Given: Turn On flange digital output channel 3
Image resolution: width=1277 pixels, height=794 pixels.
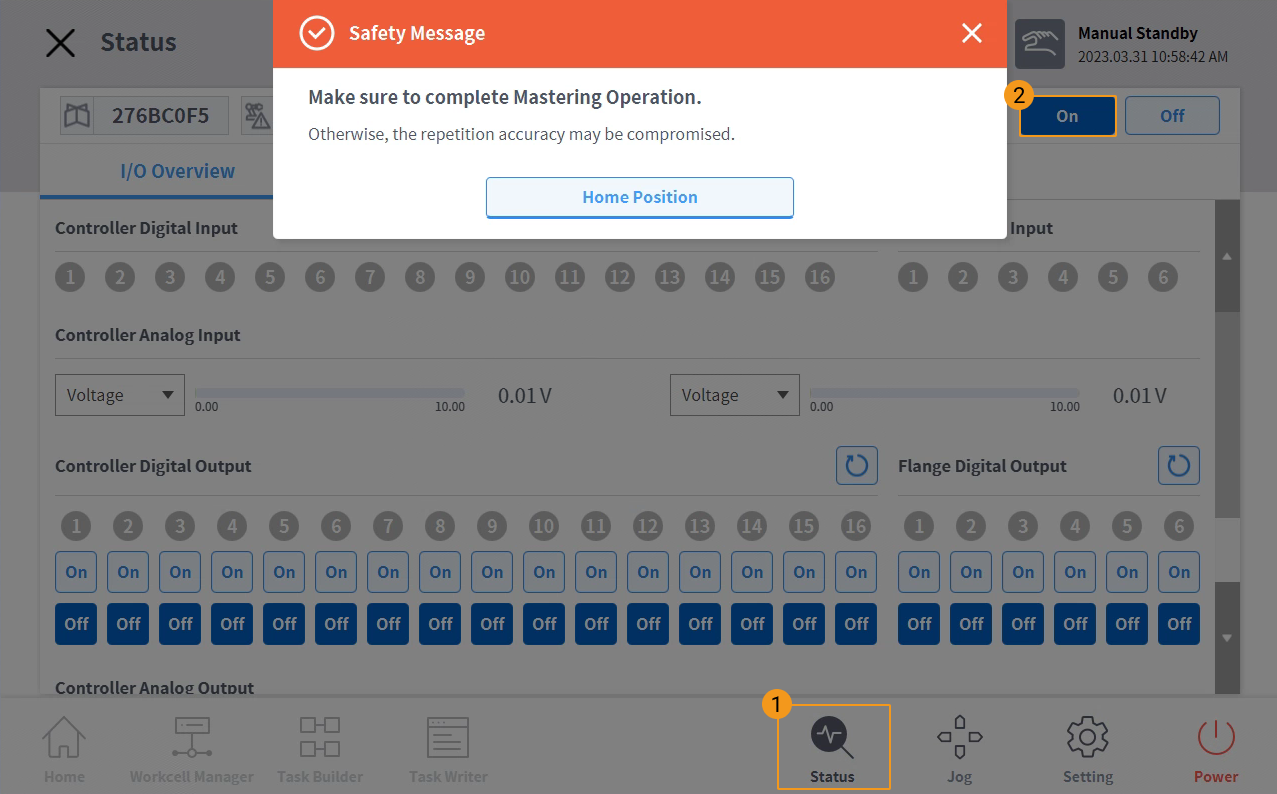Looking at the screenshot, I should pos(1022,572).
